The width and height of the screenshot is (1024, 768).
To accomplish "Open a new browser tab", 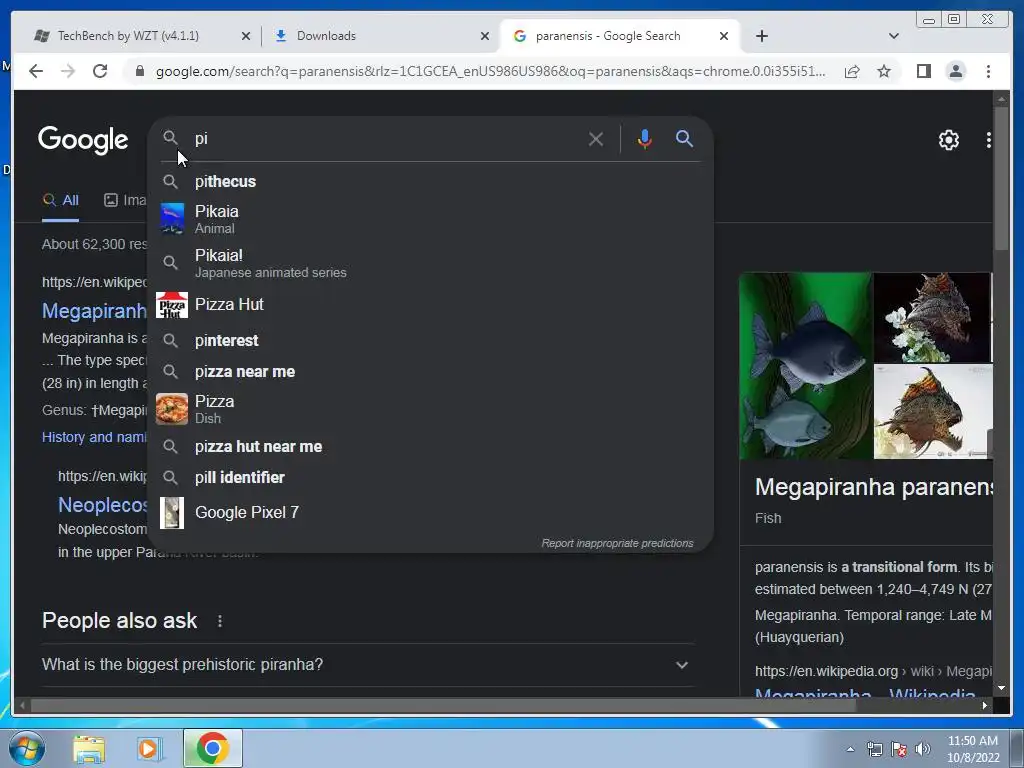I will [761, 36].
